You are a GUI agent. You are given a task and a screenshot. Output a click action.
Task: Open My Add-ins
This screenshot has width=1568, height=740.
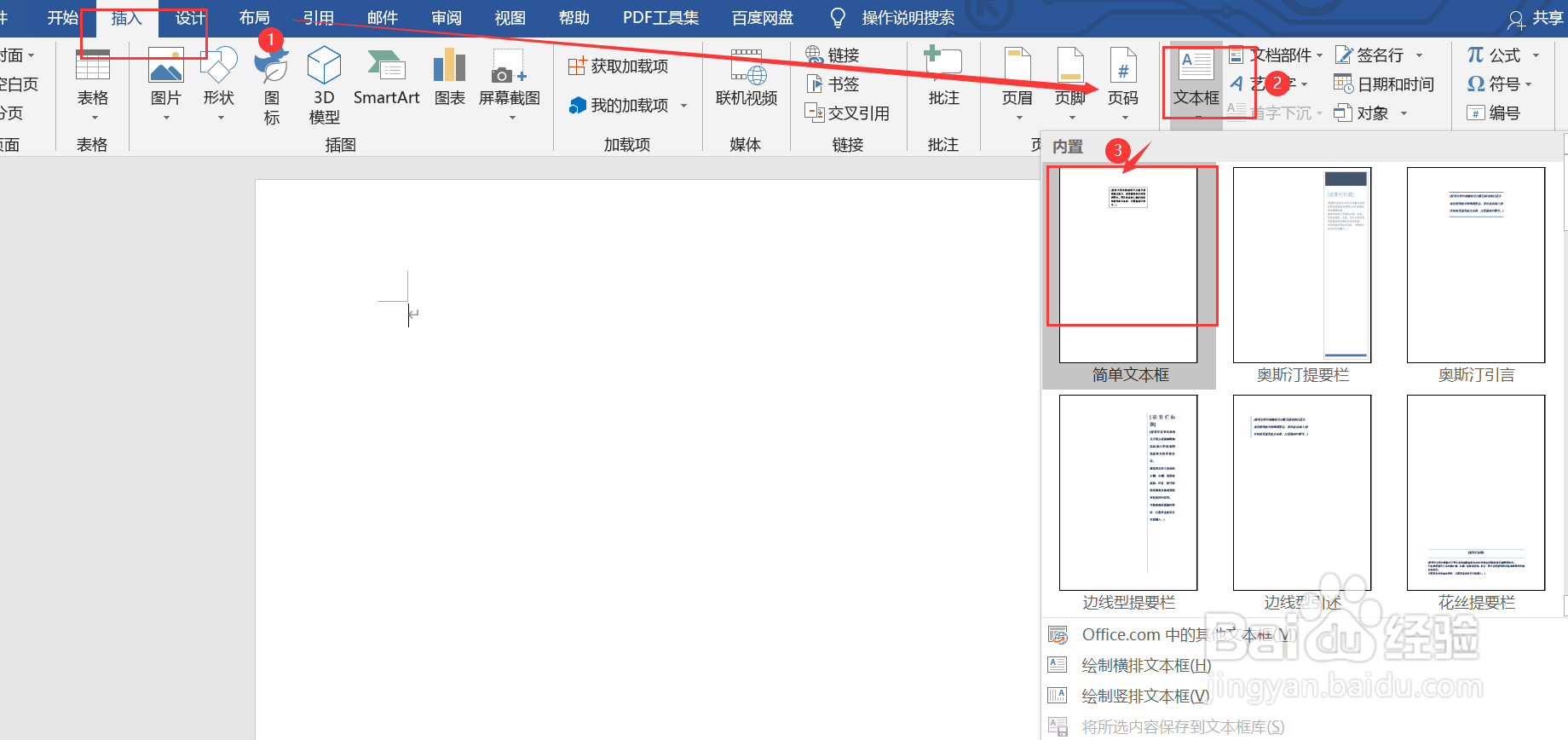point(619,105)
